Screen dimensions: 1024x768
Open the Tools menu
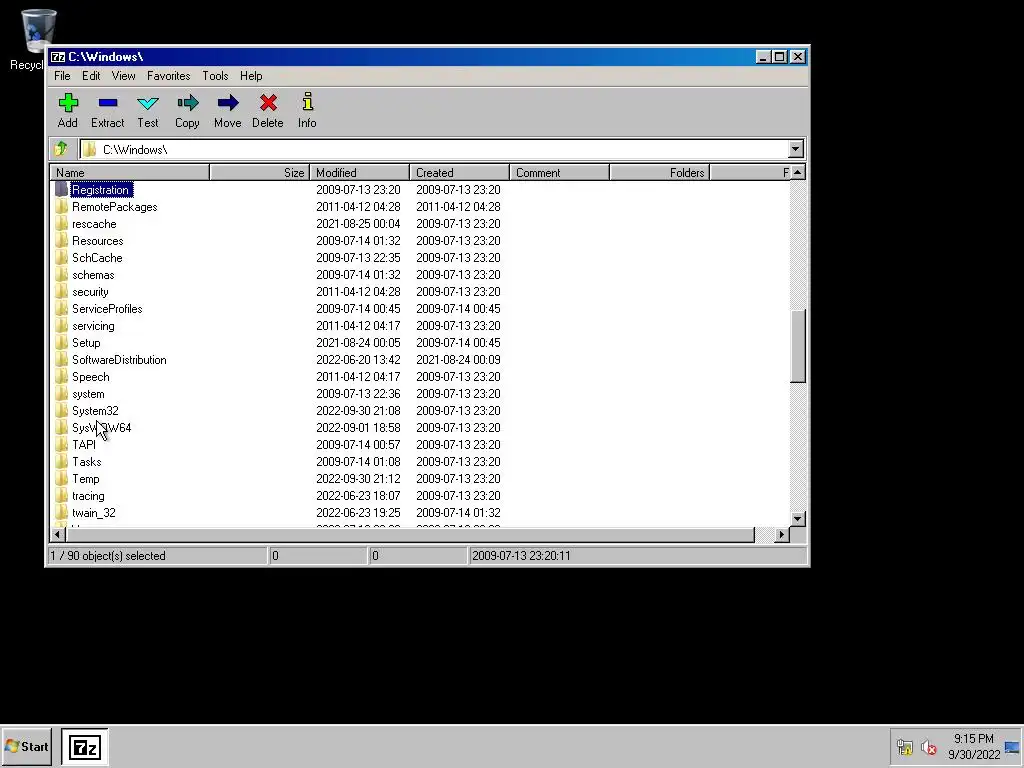[x=215, y=76]
